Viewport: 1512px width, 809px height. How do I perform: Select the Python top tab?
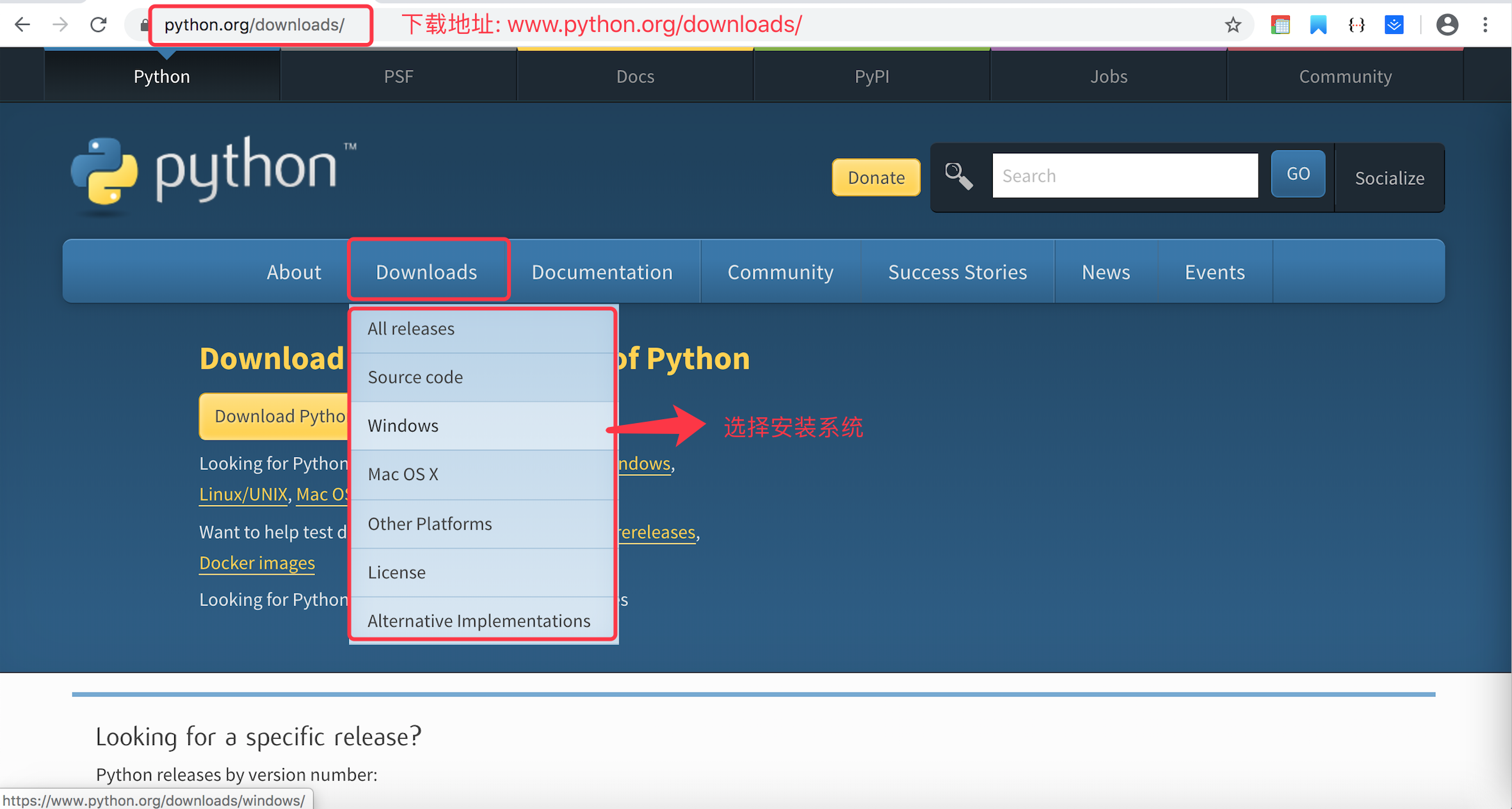coord(162,76)
